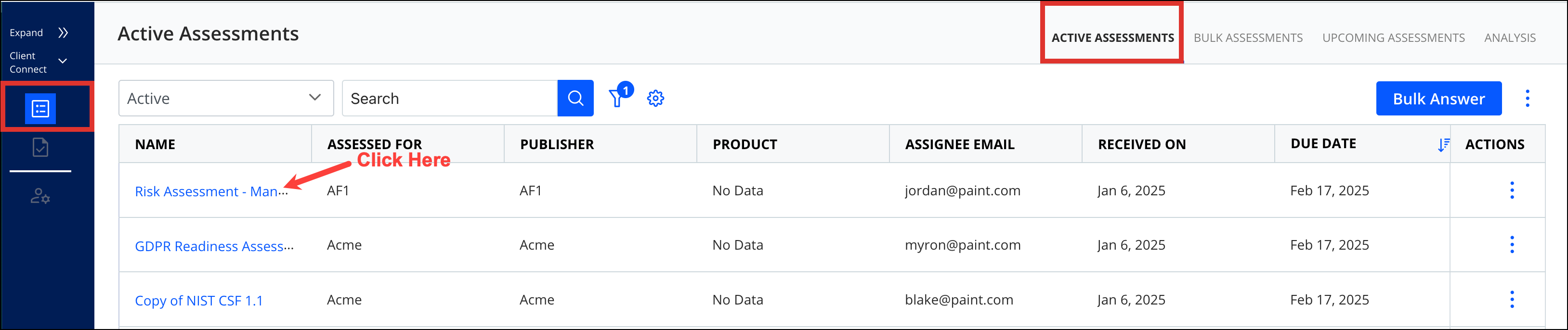Viewport: 1568px width, 330px height.
Task: Go to the Analysis tab
Action: coord(1510,38)
